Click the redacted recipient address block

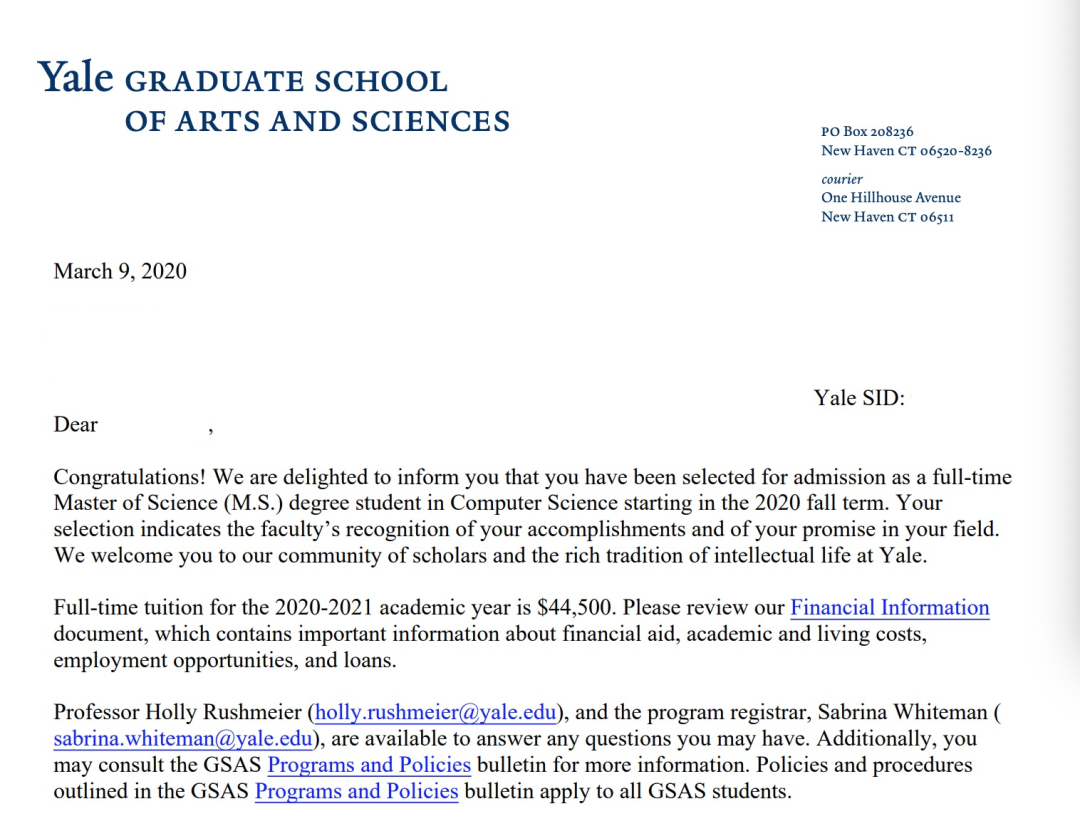pyautogui.click(x=166, y=349)
